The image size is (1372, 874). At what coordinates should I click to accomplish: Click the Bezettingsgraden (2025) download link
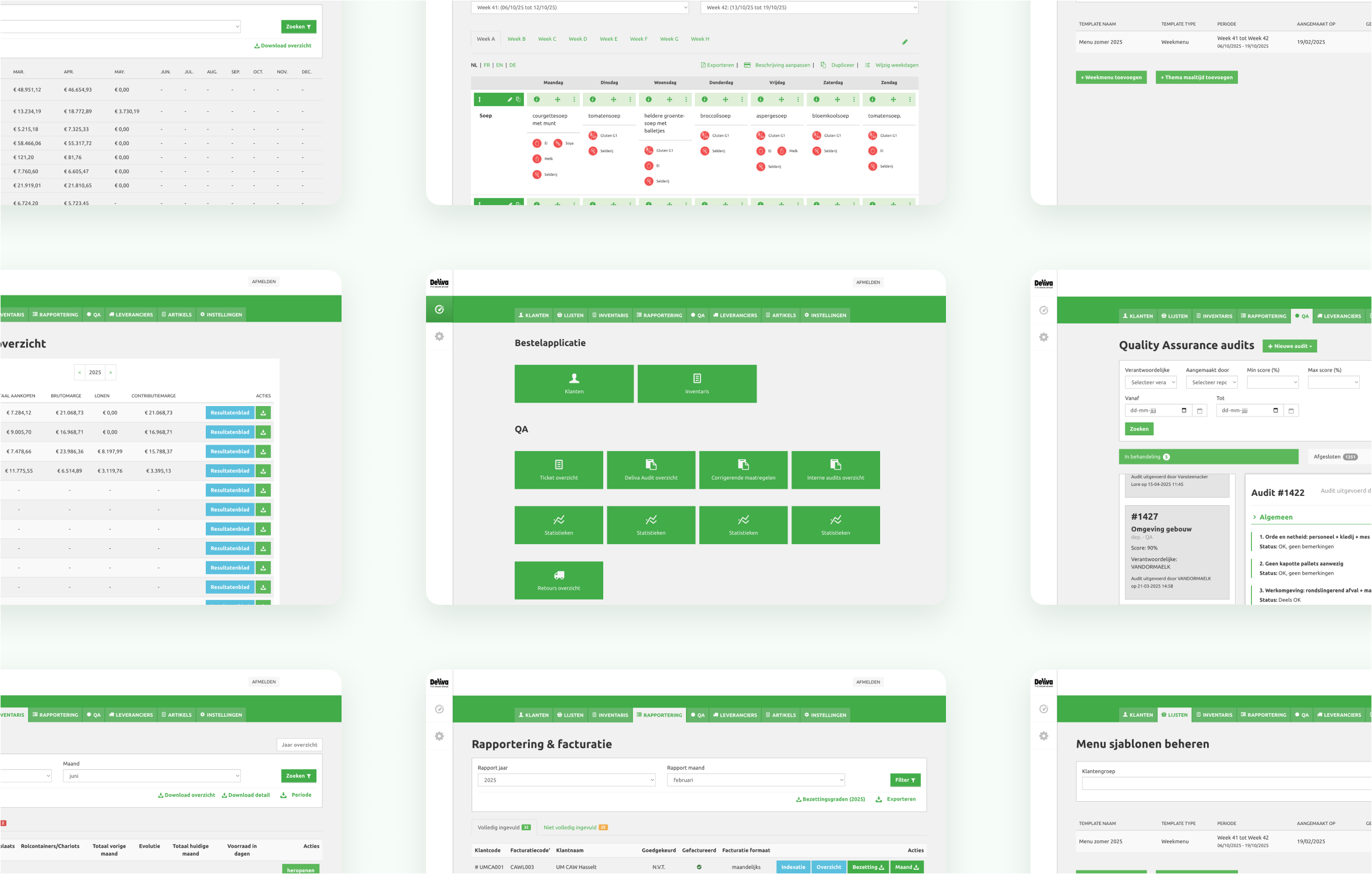pos(831,799)
